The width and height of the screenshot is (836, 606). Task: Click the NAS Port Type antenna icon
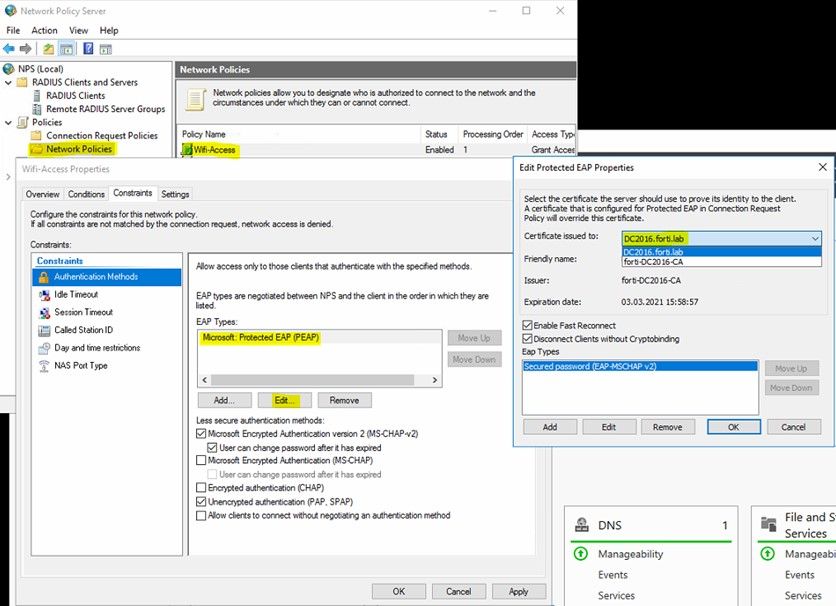44,366
